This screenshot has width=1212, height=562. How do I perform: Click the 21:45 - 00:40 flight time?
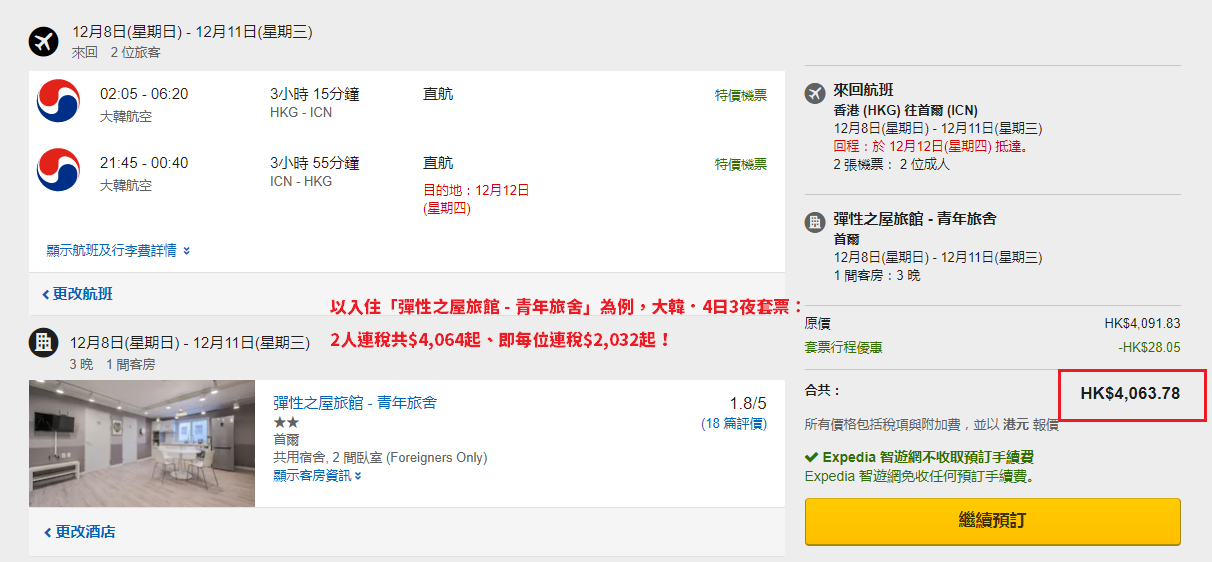point(144,163)
